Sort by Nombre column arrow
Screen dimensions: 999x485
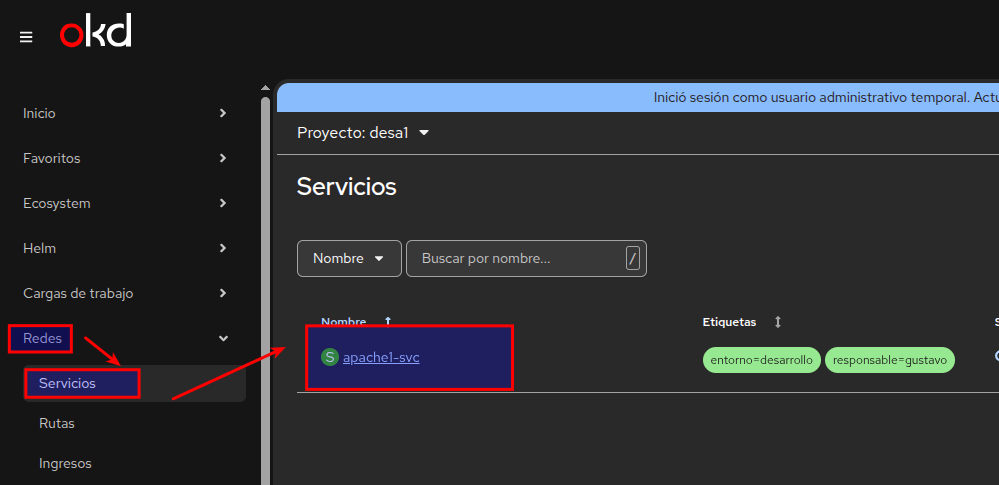pos(388,322)
